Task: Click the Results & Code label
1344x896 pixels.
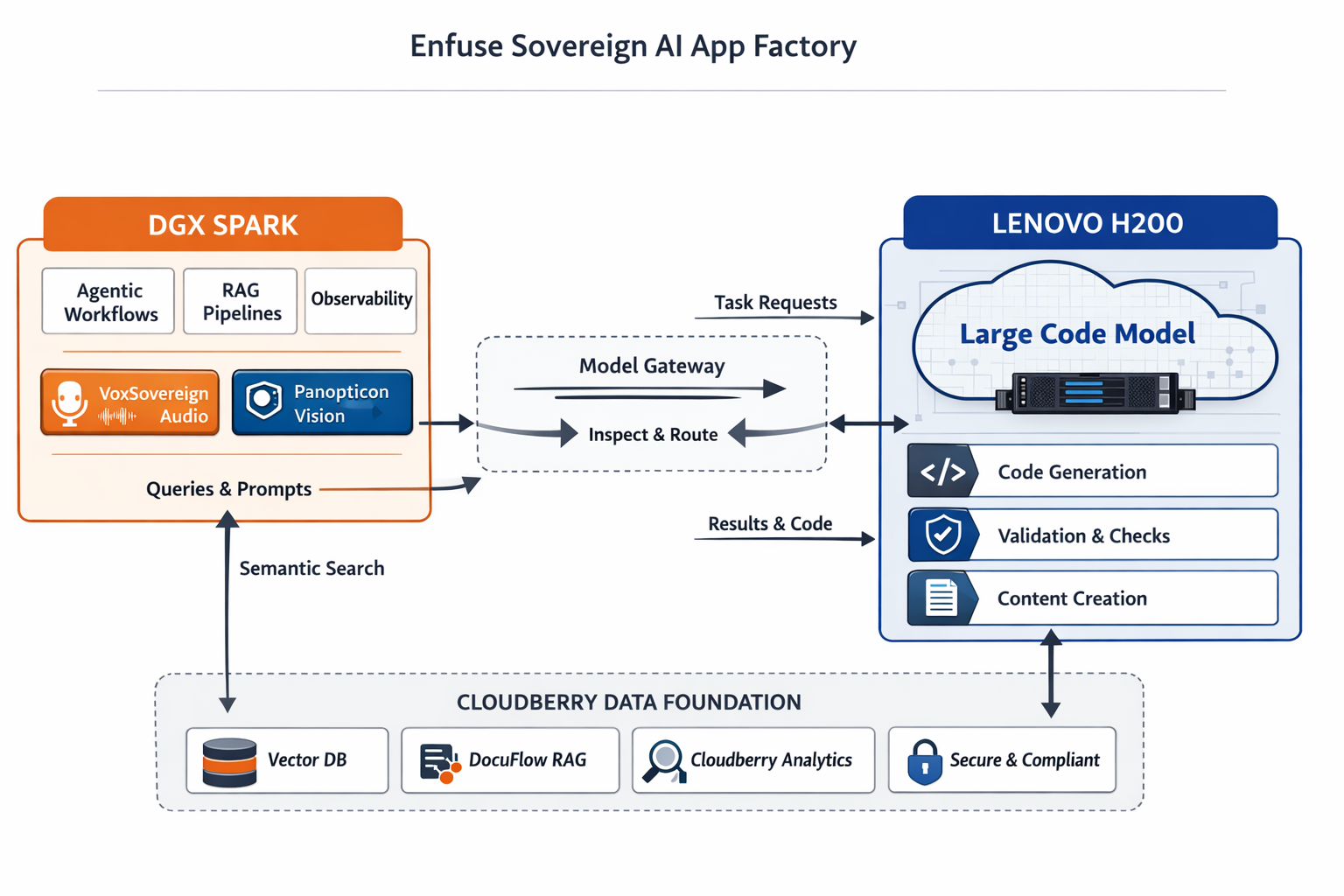Action: (770, 523)
